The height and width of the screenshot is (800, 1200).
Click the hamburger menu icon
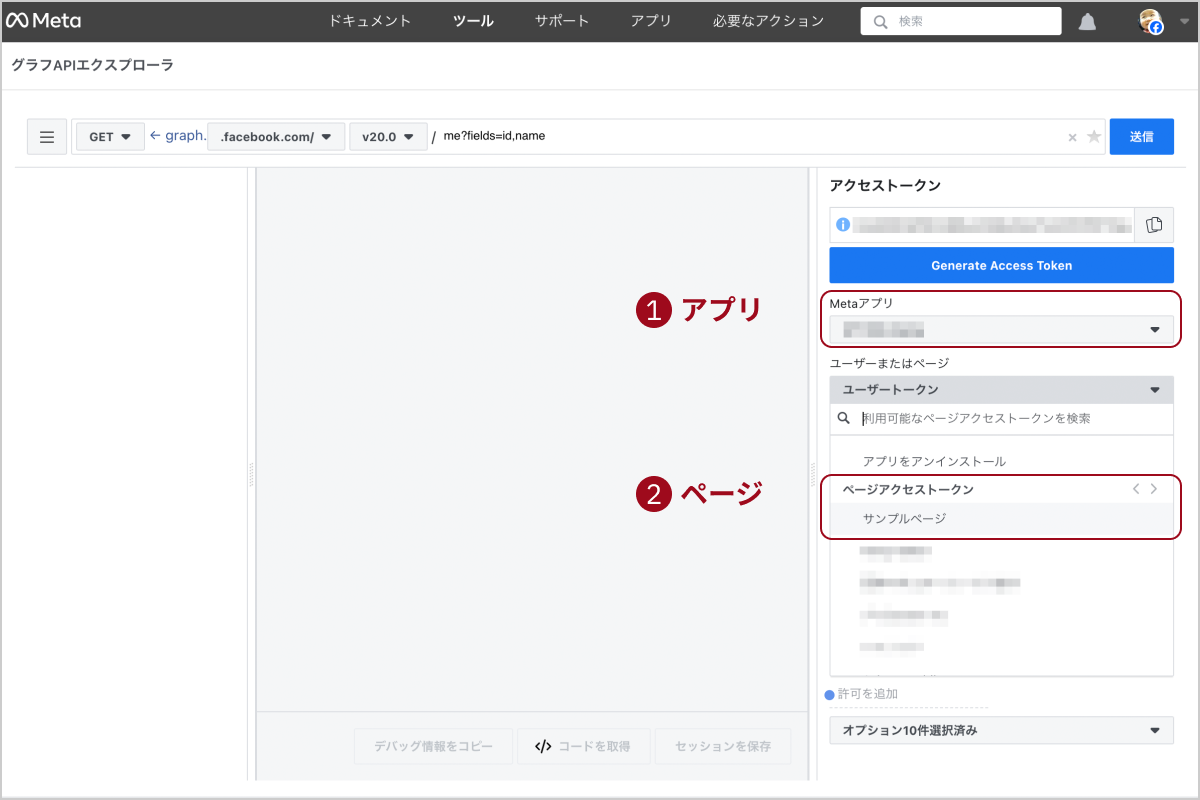(x=47, y=137)
